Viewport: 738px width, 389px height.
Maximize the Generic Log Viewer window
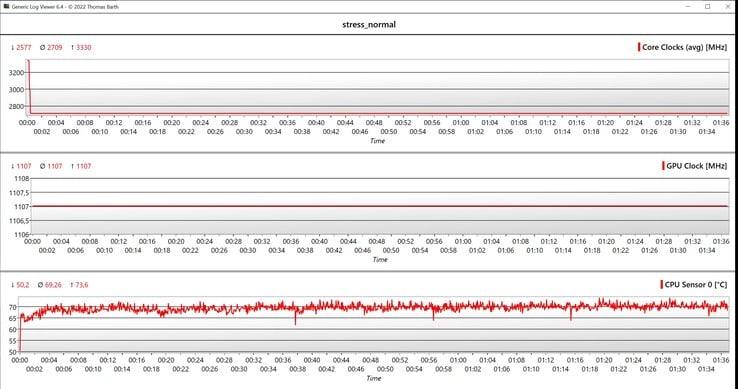tap(707, 7)
